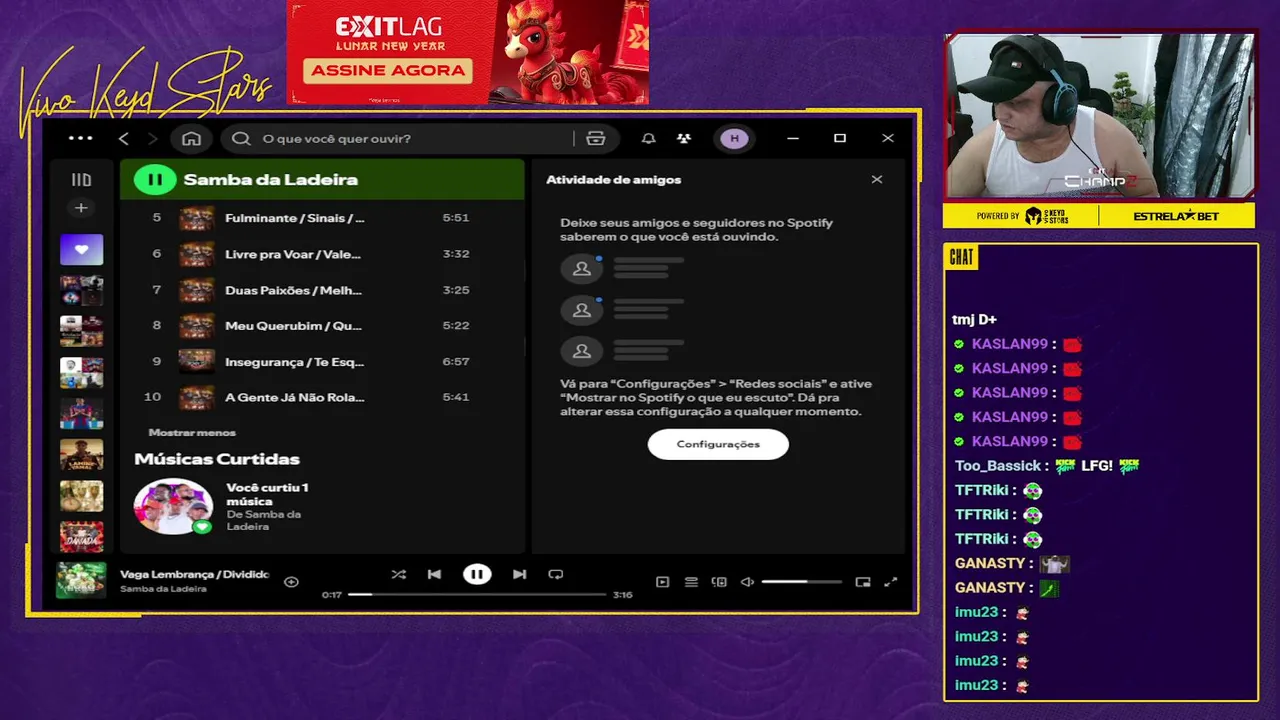Collapse Your Library sidebar icon

click(x=81, y=180)
